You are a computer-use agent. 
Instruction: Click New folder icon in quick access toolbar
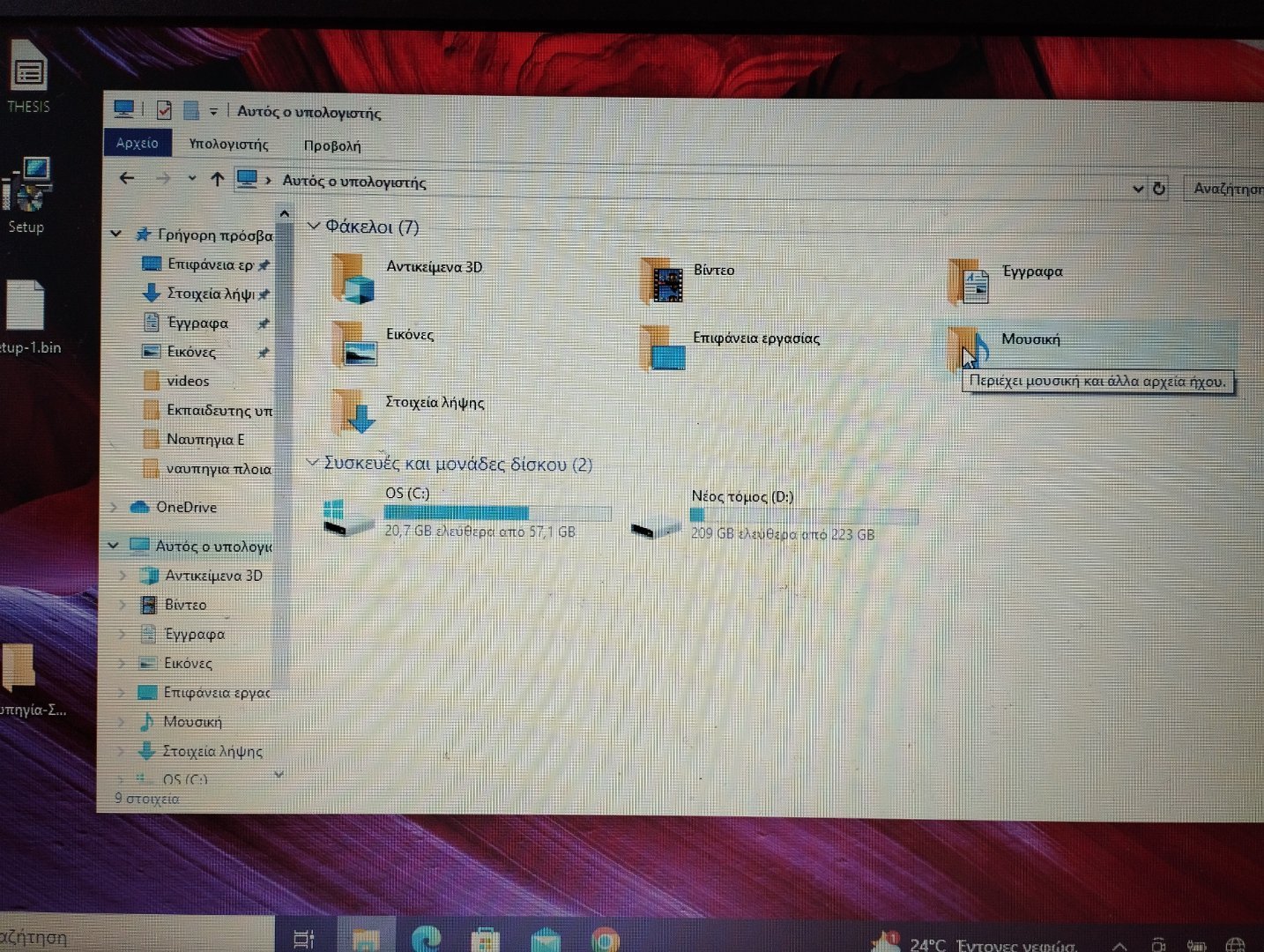pyautogui.click(x=190, y=110)
